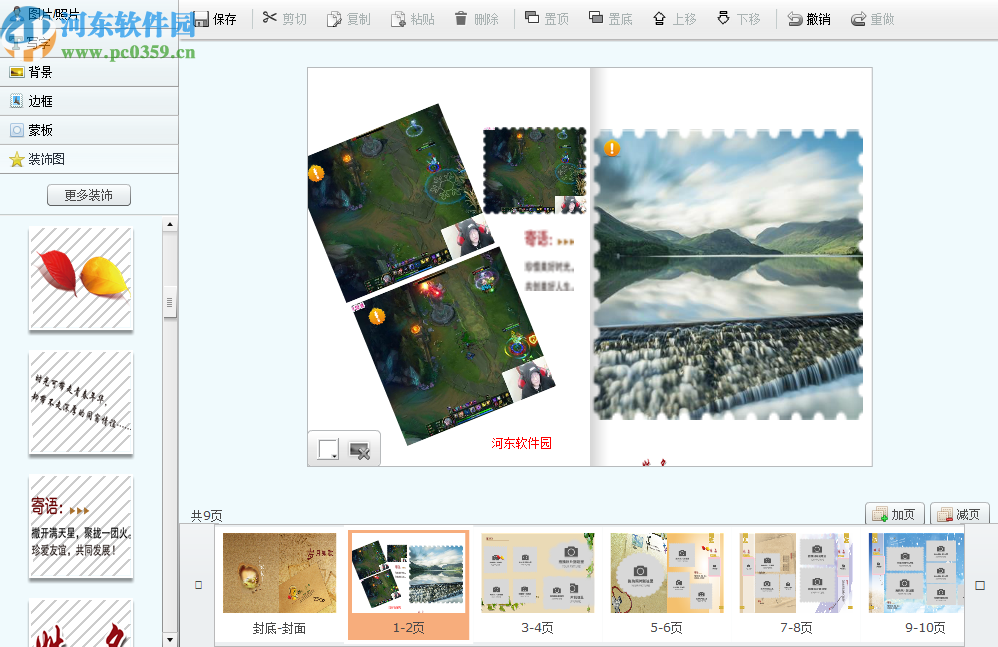Click warning icon on top-left game photo
Screen dimensions: 998x647
coord(316,173)
